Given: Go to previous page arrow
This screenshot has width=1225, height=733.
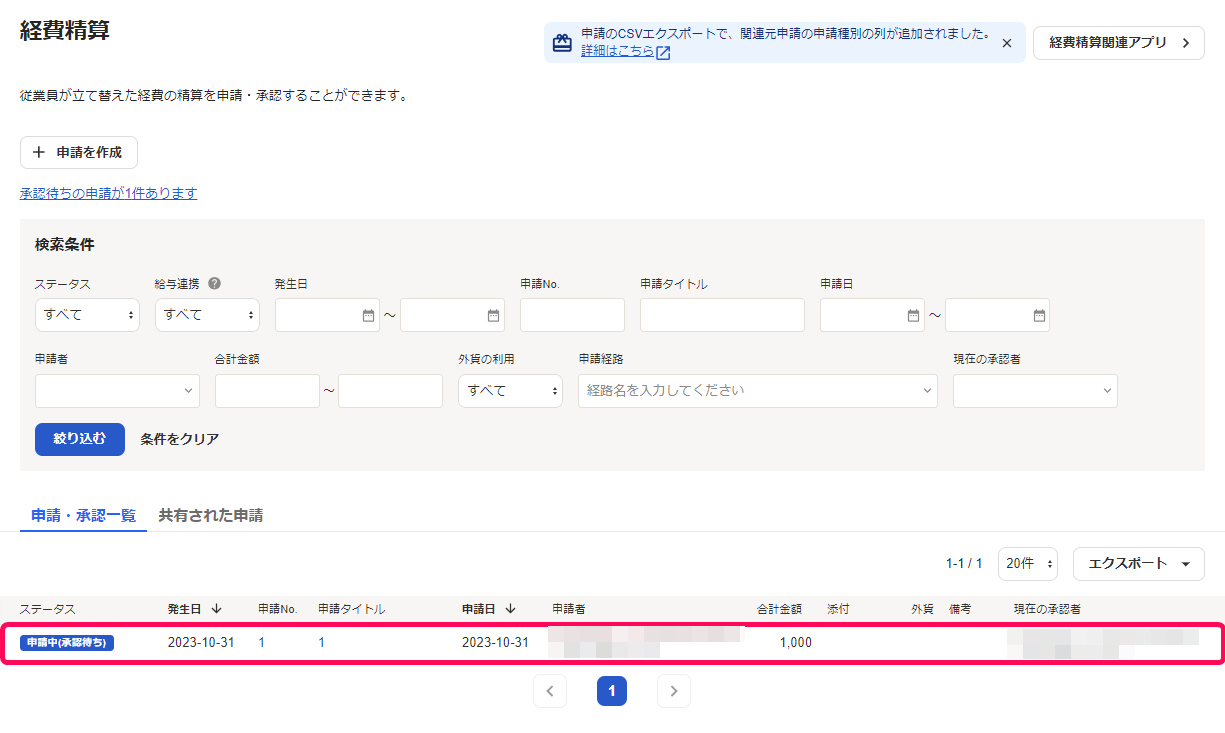Looking at the screenshot, I should (x=550, y=691).
